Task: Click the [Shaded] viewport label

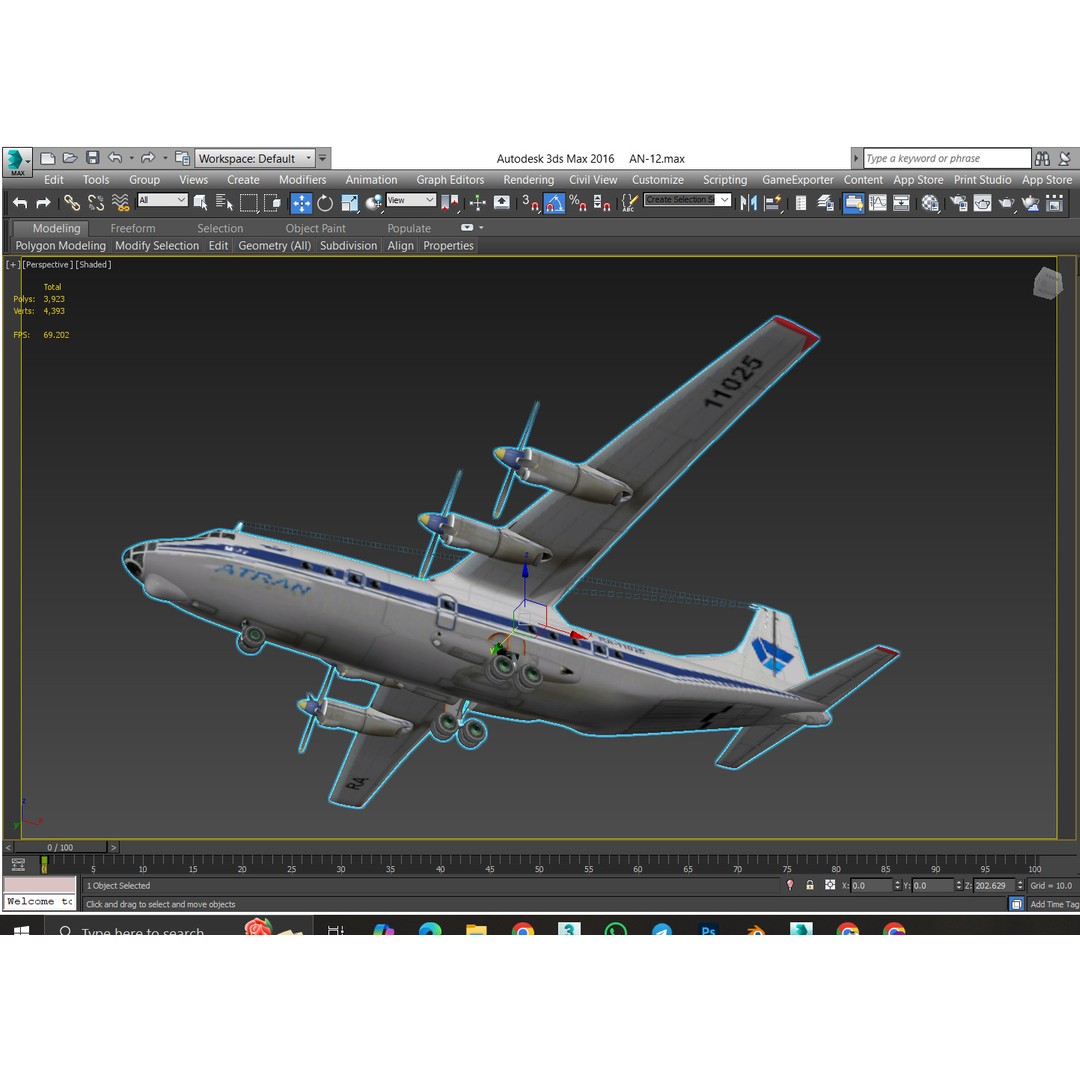Action: click(93, 264)
